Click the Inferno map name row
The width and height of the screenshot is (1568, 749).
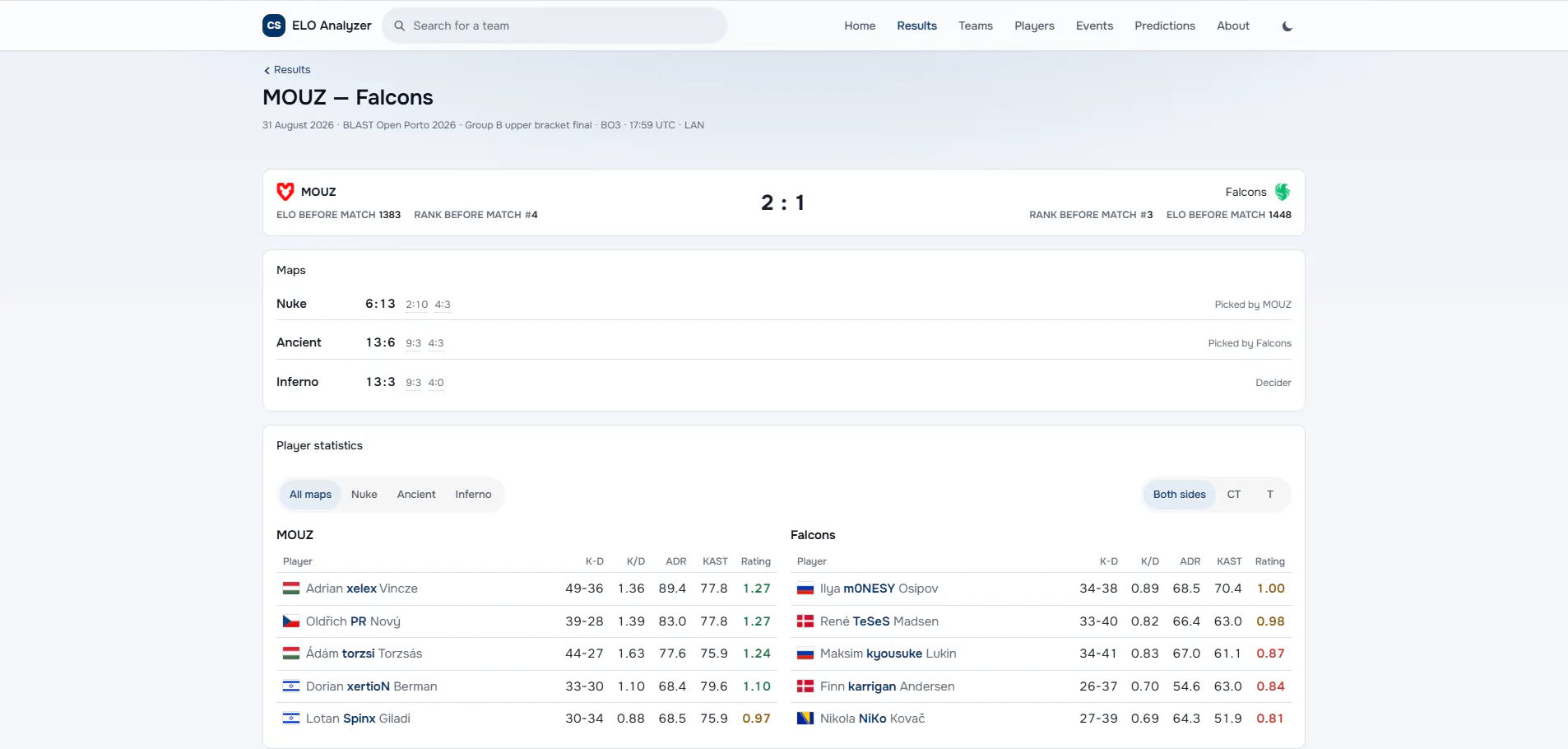[x=297, y=382]
